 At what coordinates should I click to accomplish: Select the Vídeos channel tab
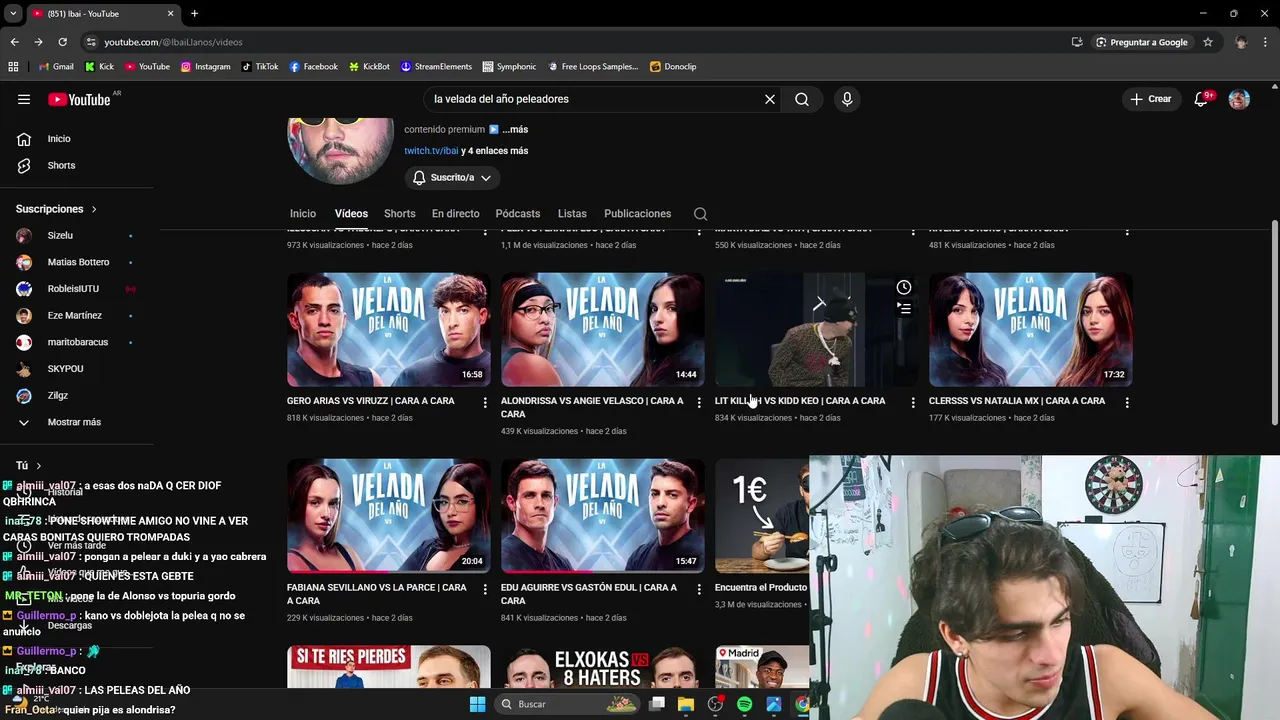click(x=351, y=213)
